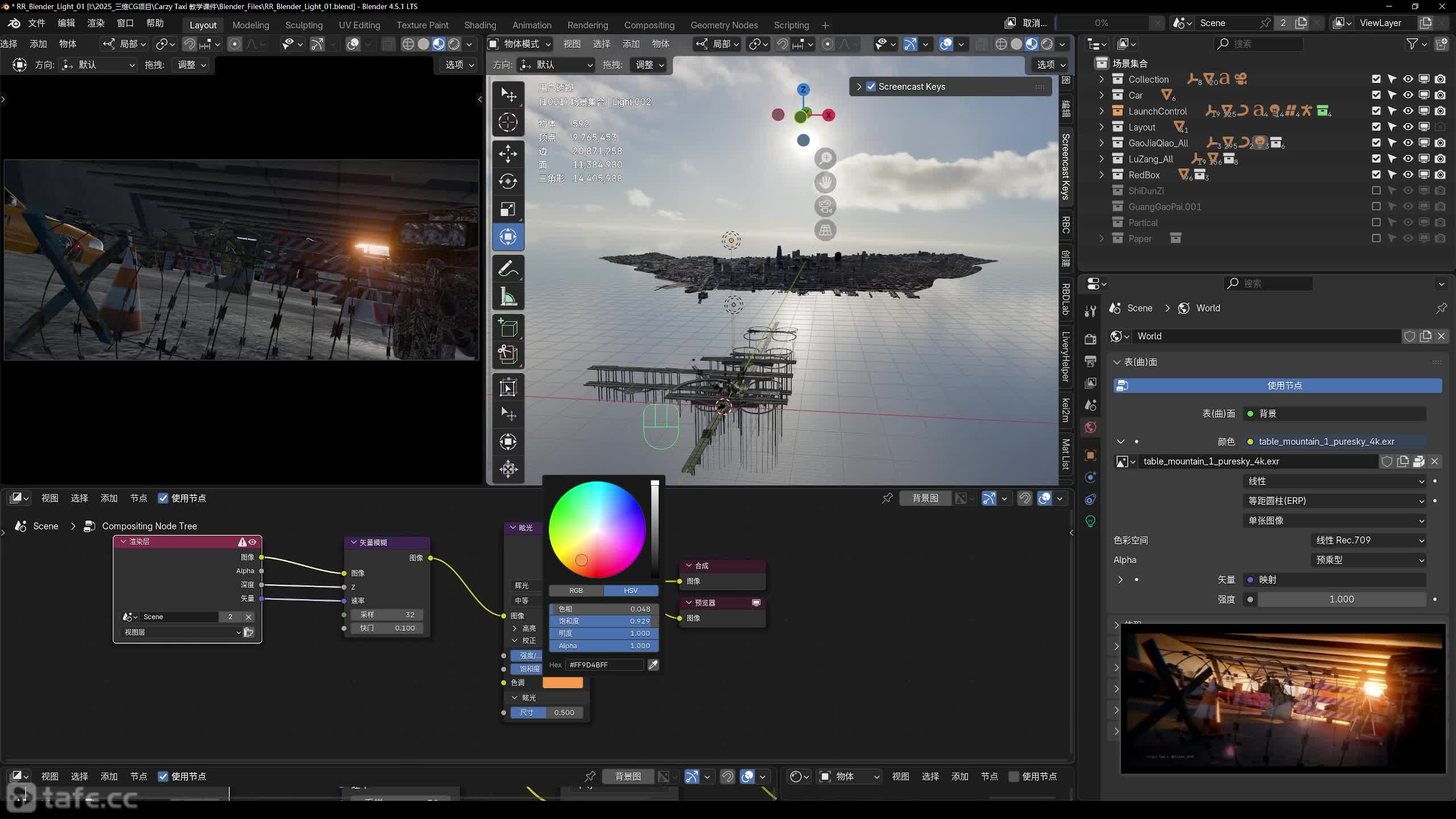
Task: Activate the Measure tool
Action: click(x=508, y=297)
